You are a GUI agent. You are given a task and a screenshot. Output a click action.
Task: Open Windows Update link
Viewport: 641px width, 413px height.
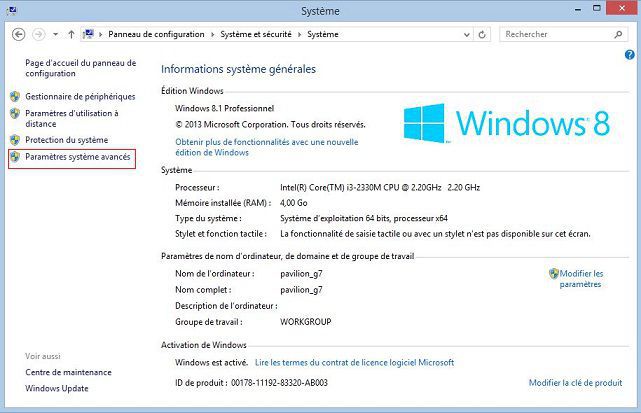[x=57, y=388]
